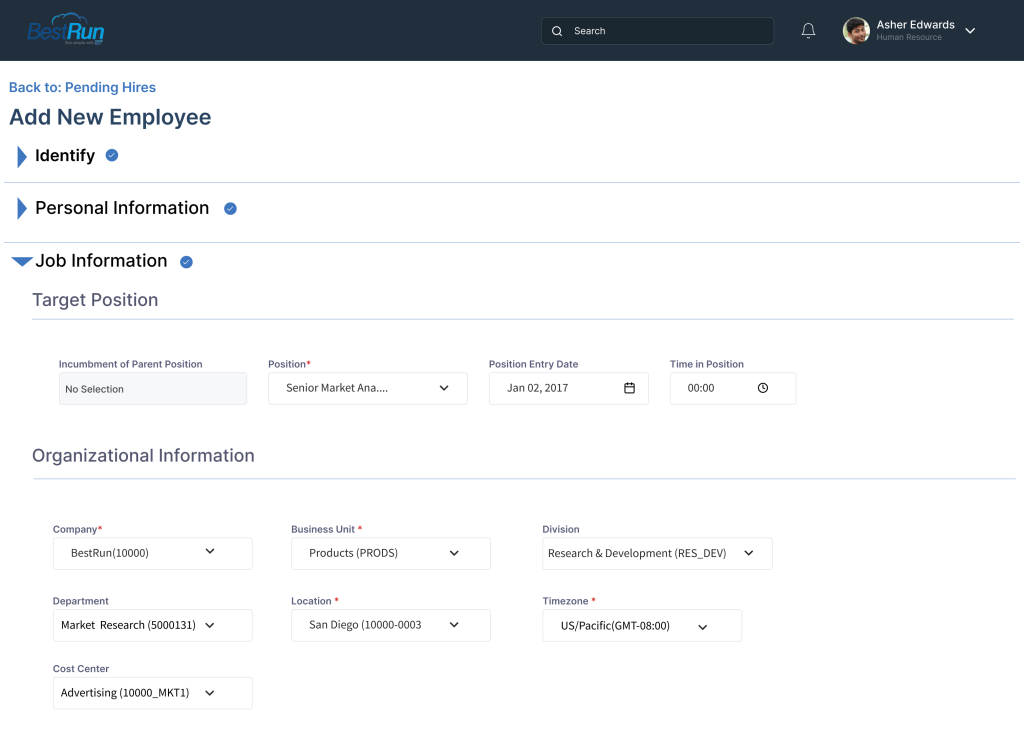
Task: Open the notifications bell icon
Action: 808,30
